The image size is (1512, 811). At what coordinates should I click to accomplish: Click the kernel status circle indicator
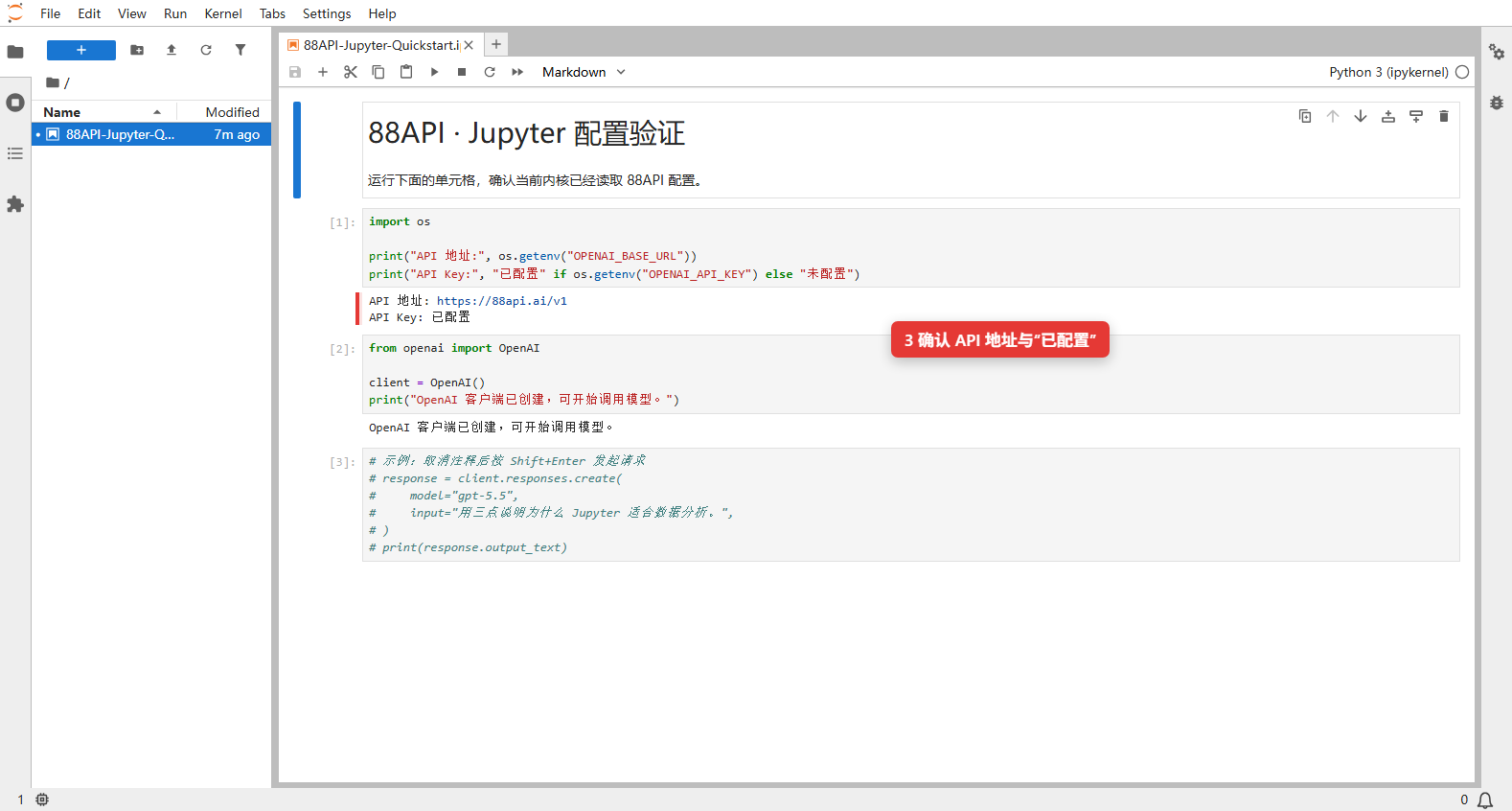1462,72
